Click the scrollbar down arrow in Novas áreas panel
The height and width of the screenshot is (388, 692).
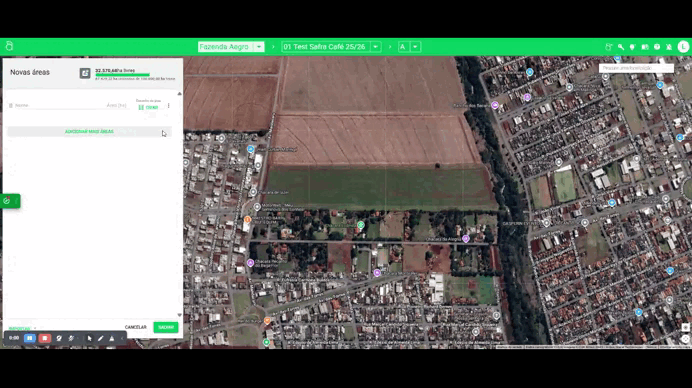pyautogui.click(x=179, y=315)
